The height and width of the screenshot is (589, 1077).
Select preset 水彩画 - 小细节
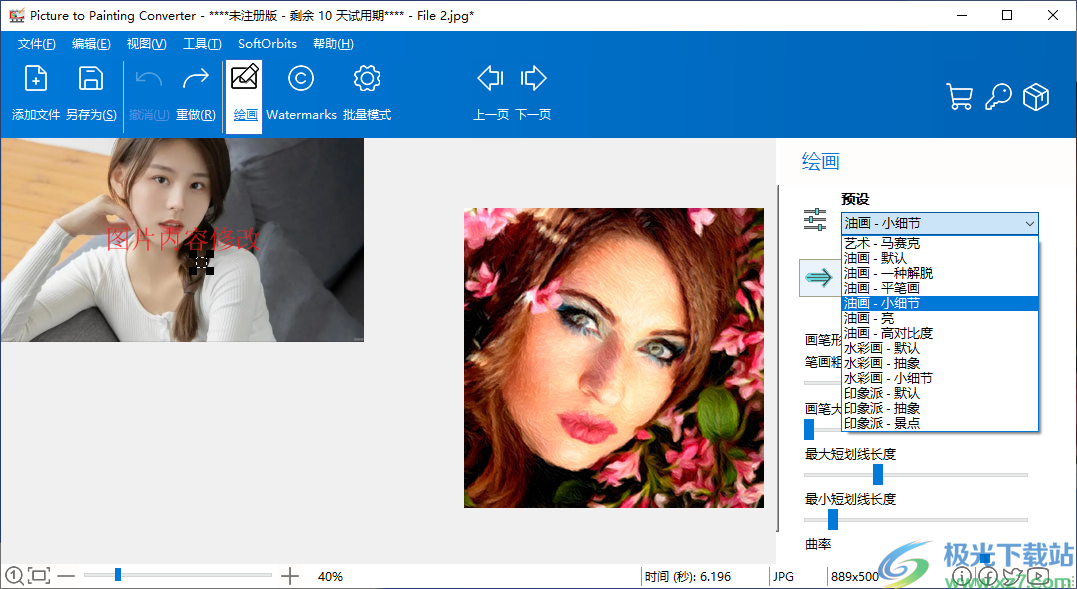click(940, 378)
